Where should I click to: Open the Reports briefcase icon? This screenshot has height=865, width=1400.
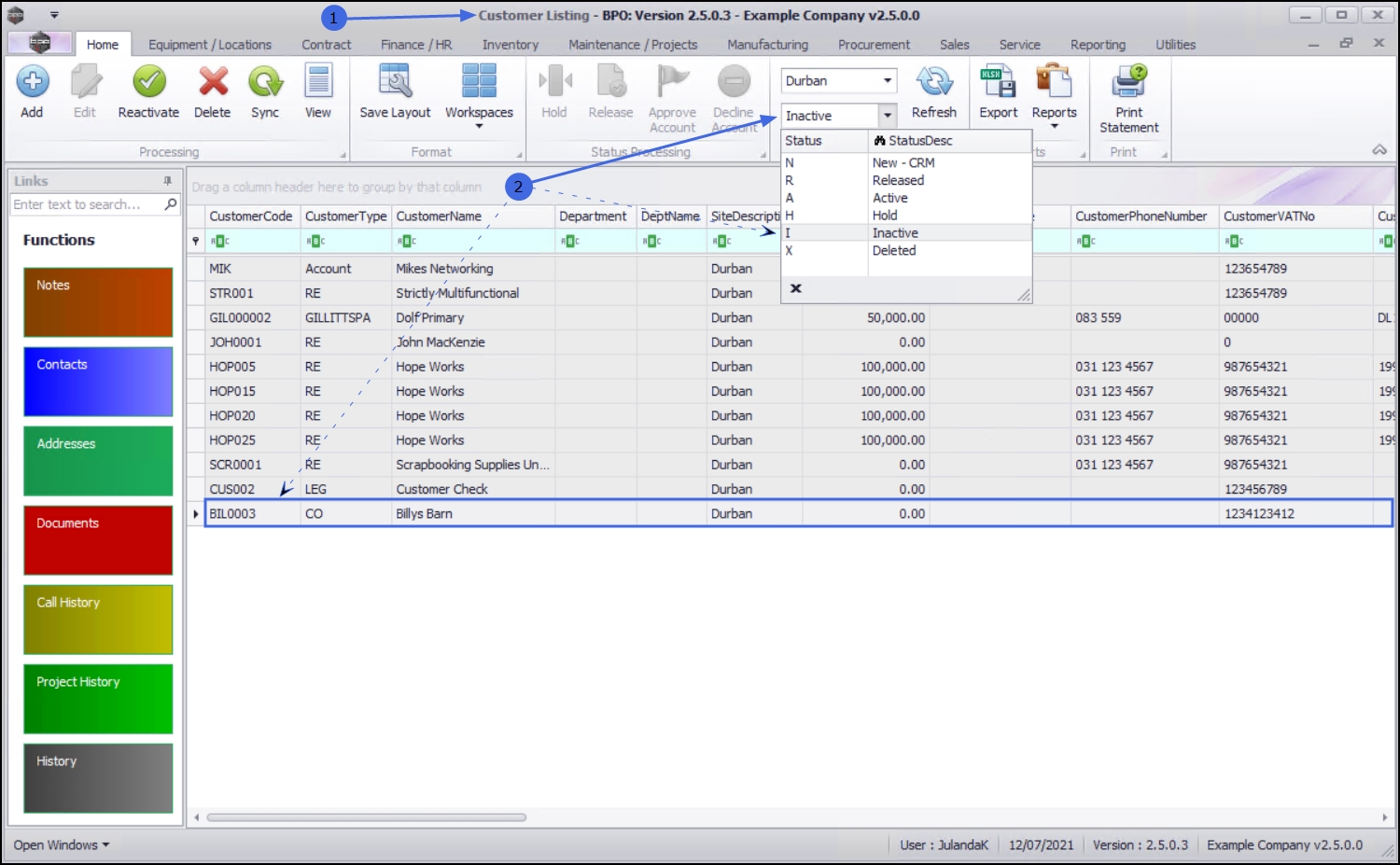(x=1054, y=82)
